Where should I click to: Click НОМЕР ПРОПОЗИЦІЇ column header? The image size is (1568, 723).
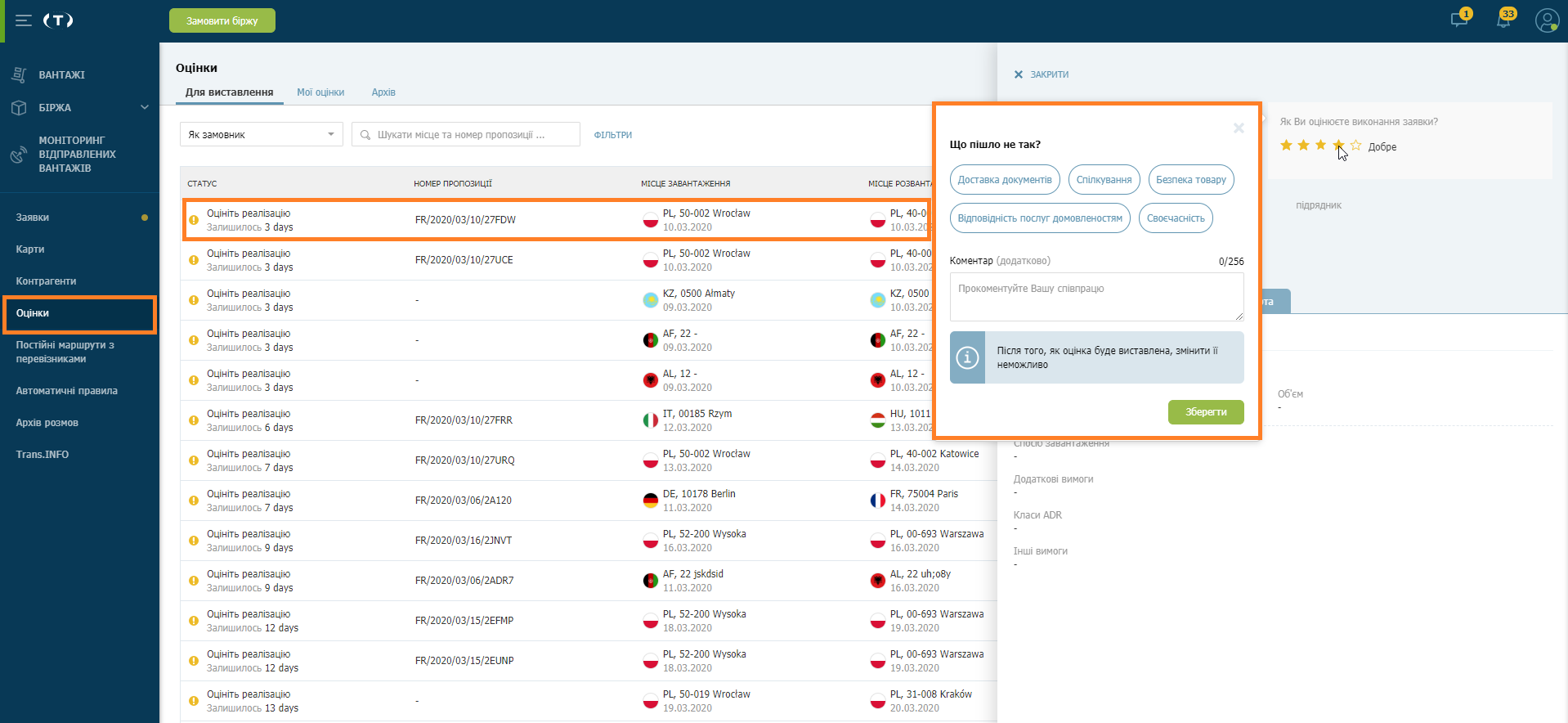[453, 184]
